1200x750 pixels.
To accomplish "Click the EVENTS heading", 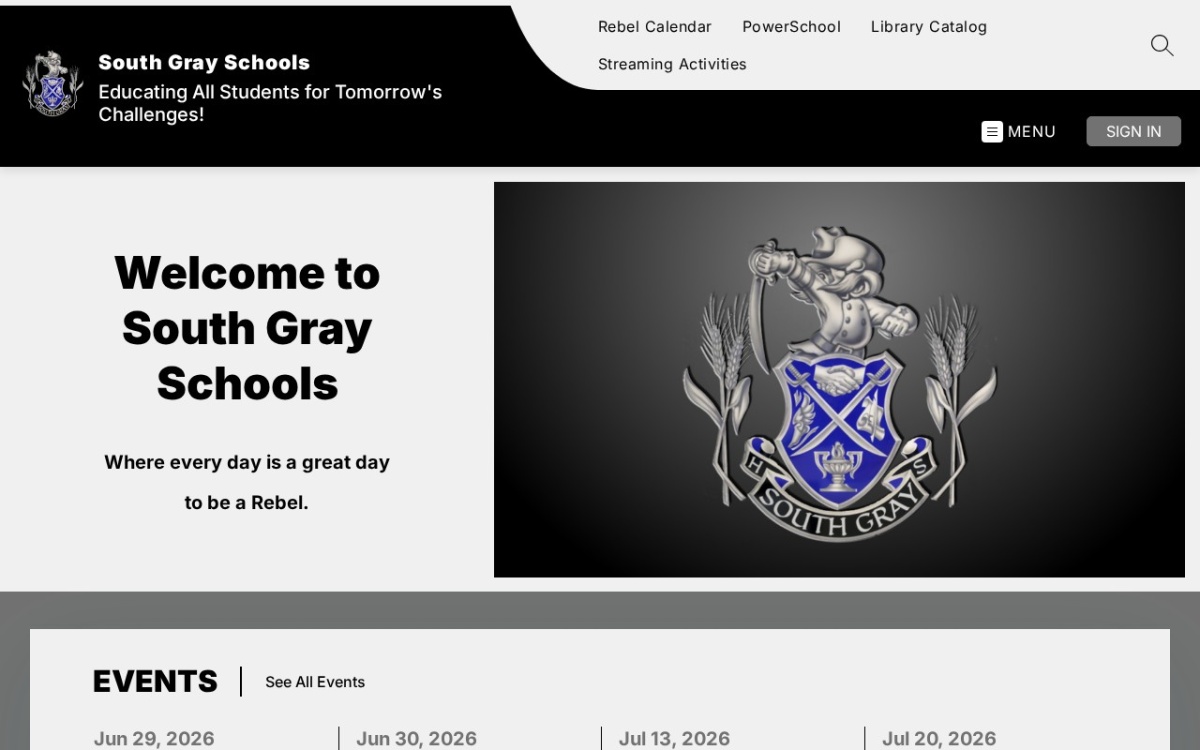I will [155, 682].
